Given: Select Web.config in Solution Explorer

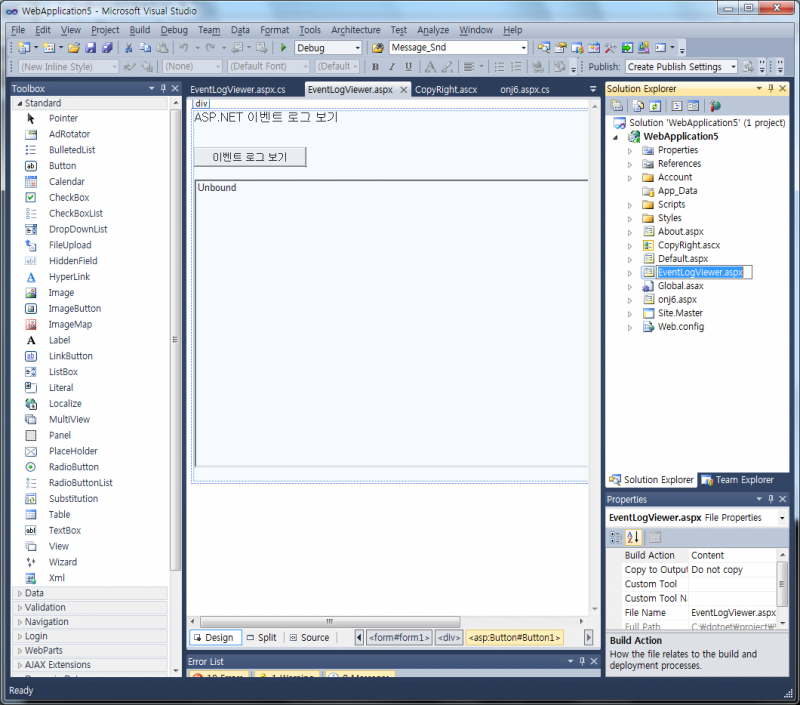Looking at the screenshot, I should 681,327.
